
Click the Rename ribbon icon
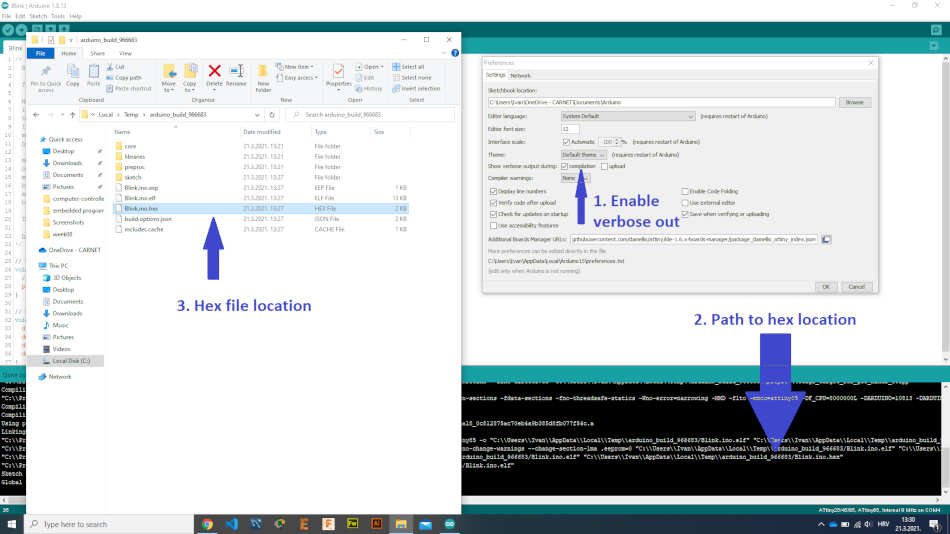coord(236,76)
